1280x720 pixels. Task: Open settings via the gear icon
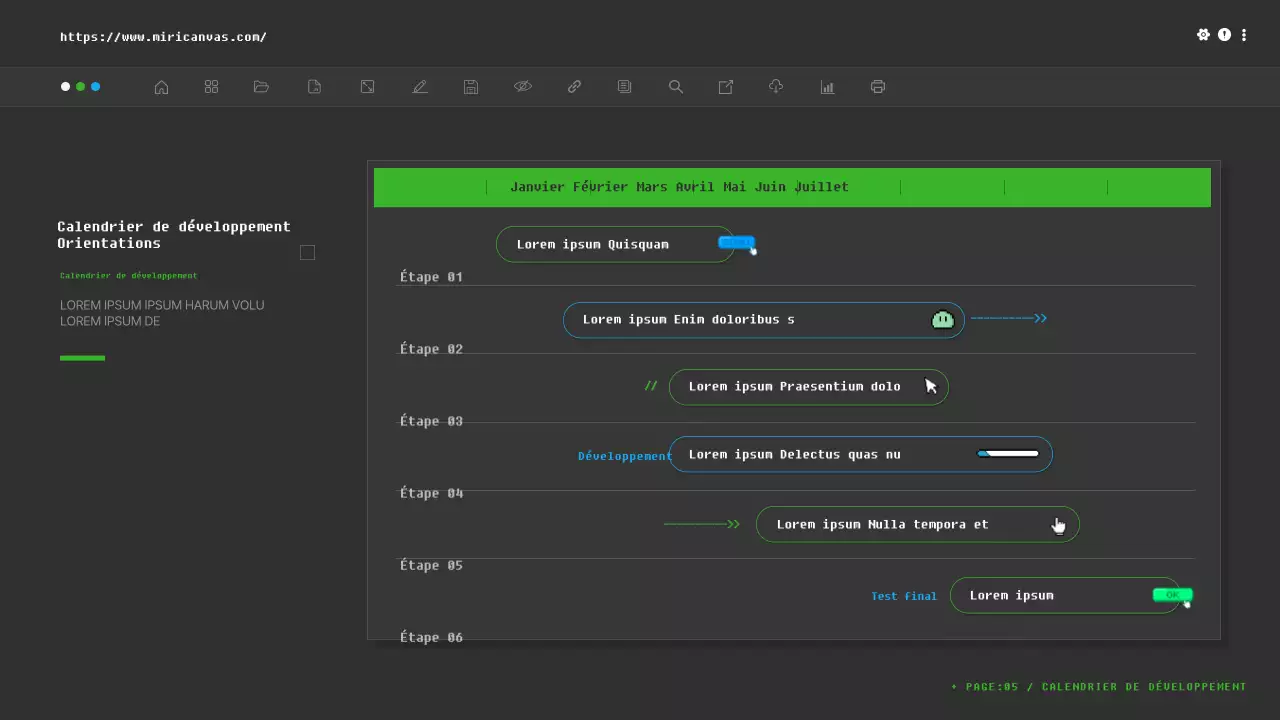click(1204, 34)
